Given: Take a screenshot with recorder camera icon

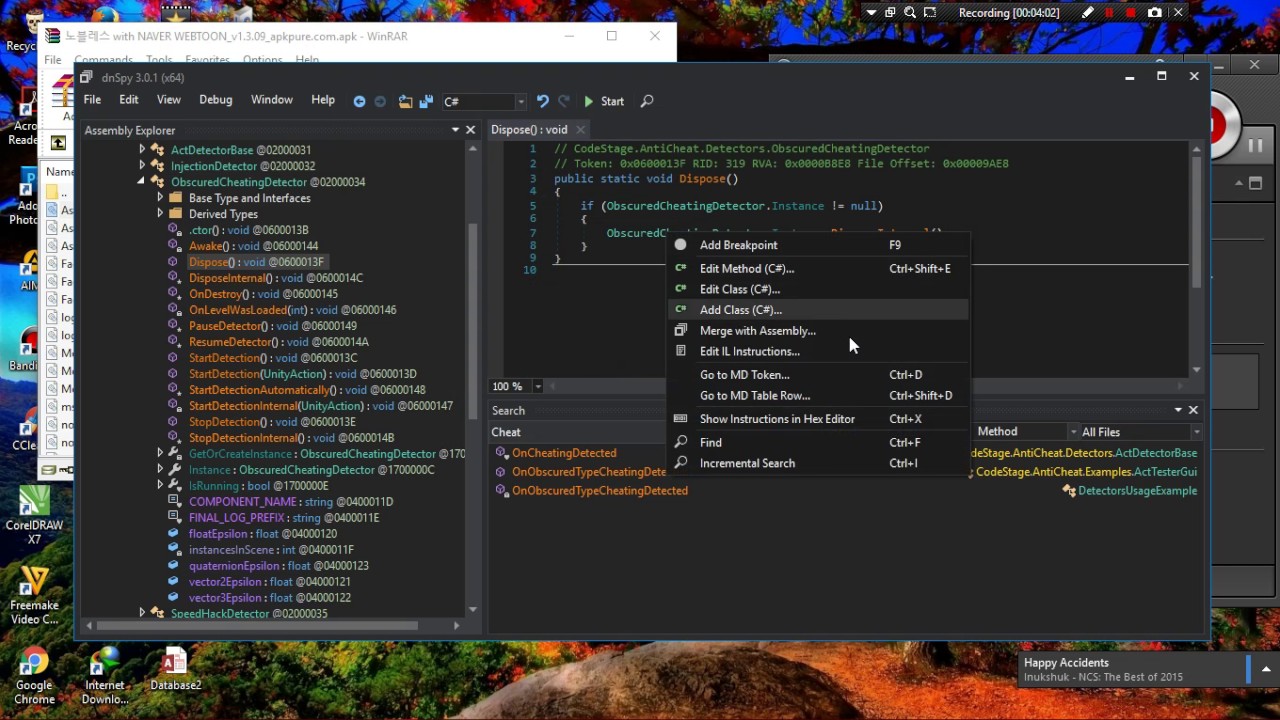Looking at the screenshot, I should 1155,13.
